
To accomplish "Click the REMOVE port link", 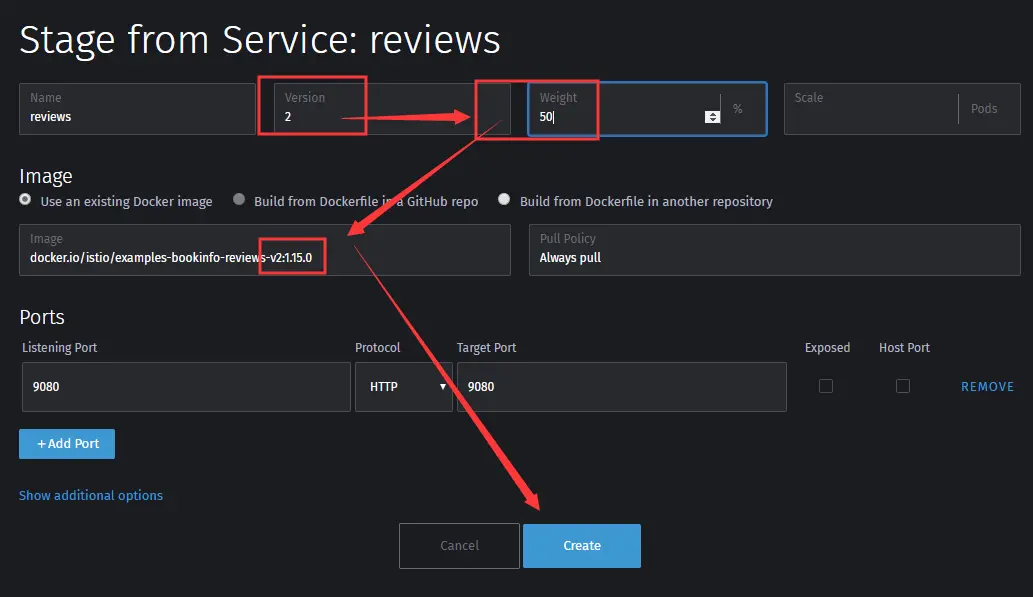I will click(987, 387).
